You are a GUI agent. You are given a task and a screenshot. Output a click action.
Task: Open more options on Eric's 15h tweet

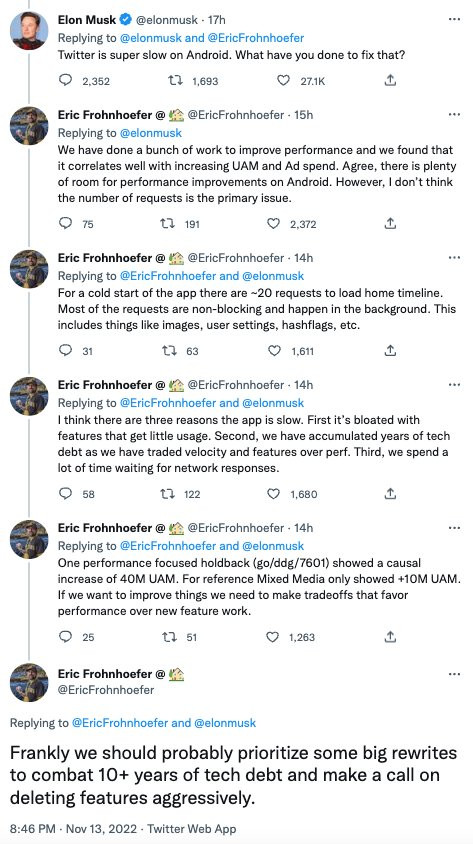pyautogui.click(x=454, y=115)
